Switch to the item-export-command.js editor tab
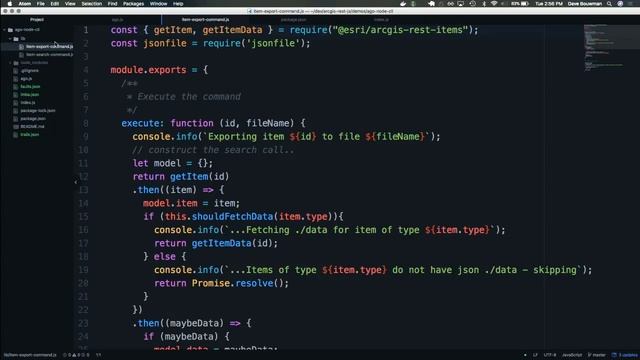Image resolution: width=640 pixels, height=360 pixels. pos(205,20)
